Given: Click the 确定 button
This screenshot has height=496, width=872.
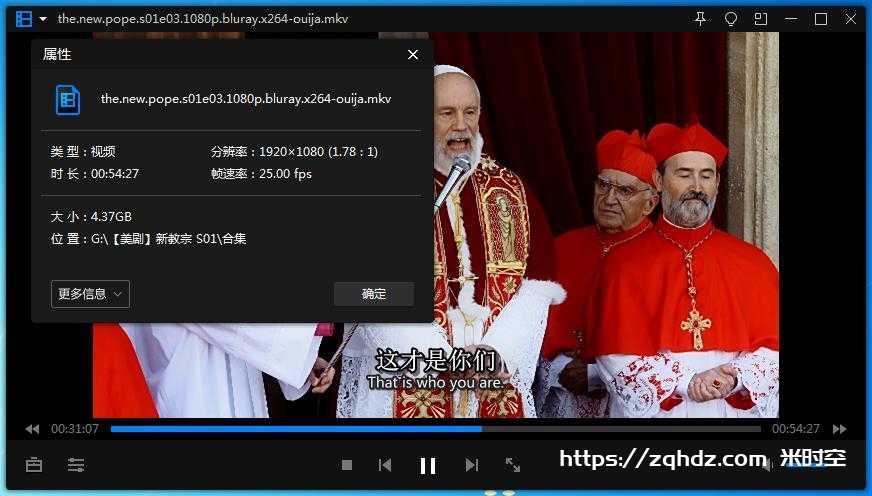Looking at the screenshot, I should [x=374, y=294].
